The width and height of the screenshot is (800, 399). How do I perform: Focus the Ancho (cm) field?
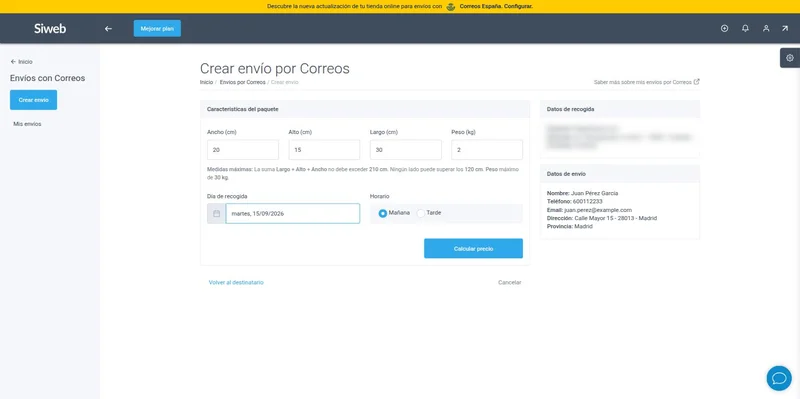[x=243, y=150]
